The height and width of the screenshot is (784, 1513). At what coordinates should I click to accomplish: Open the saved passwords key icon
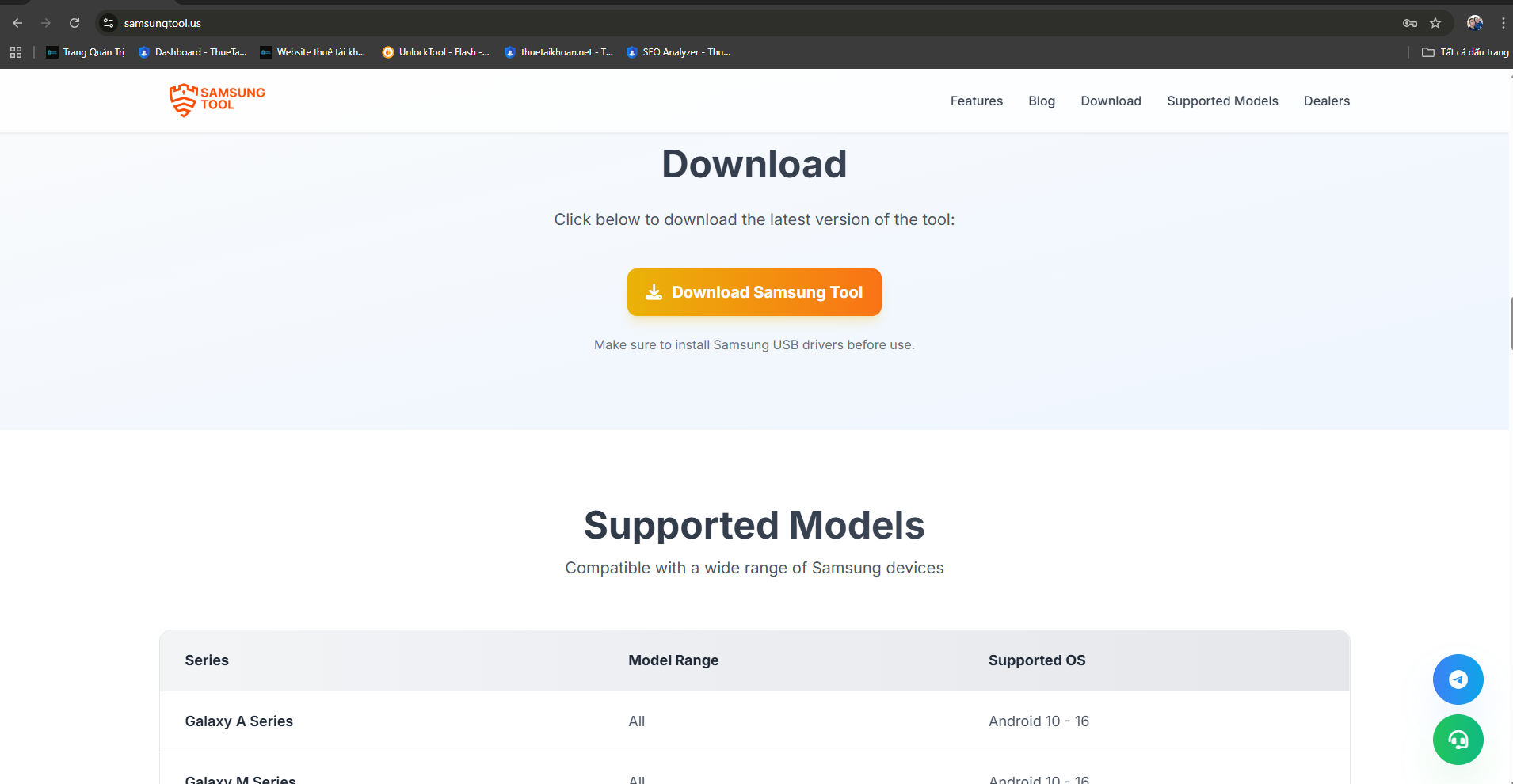coord(1410,23)
